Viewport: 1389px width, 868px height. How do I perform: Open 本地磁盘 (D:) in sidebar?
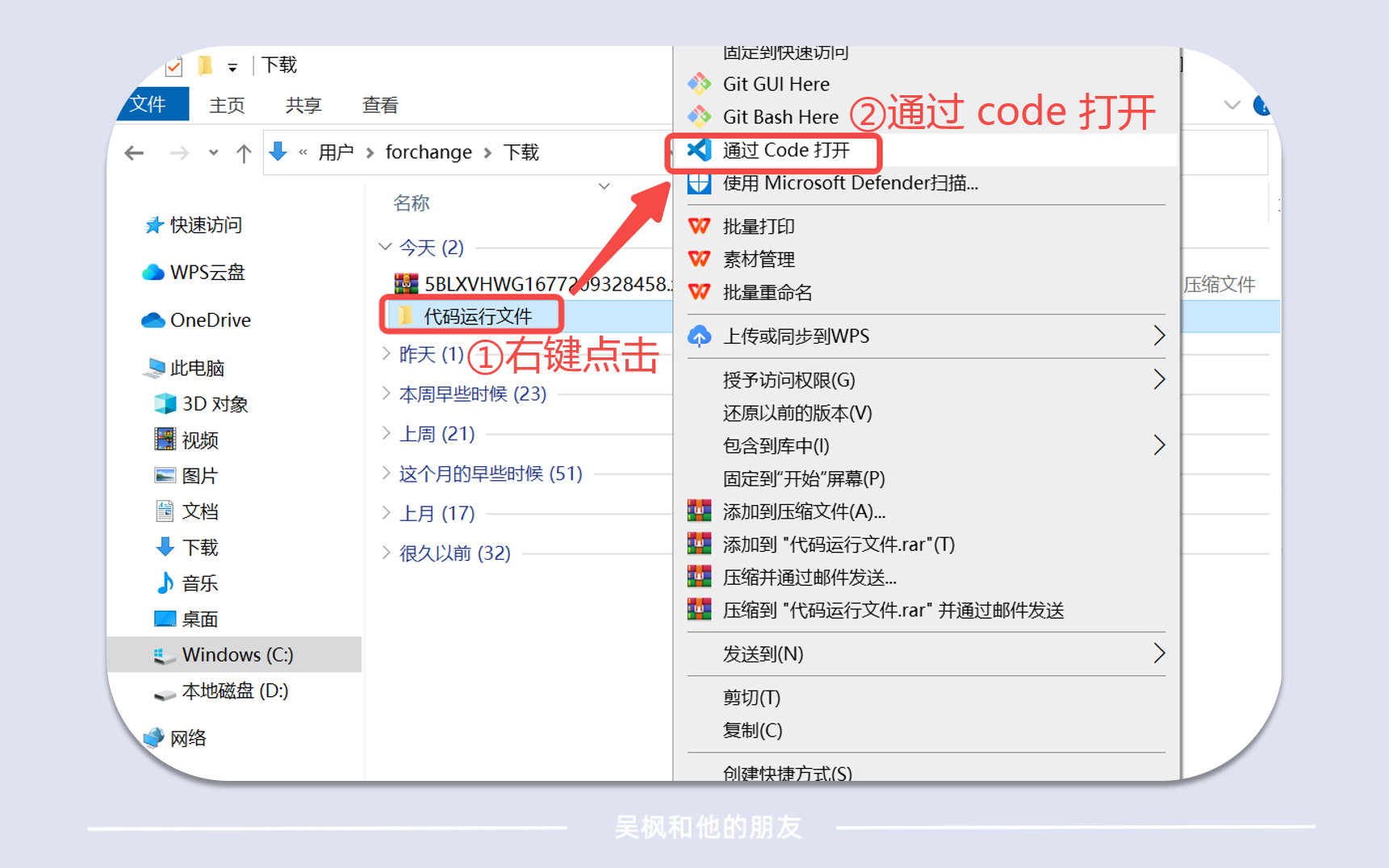pyautogui.click(x=234, y=691)
